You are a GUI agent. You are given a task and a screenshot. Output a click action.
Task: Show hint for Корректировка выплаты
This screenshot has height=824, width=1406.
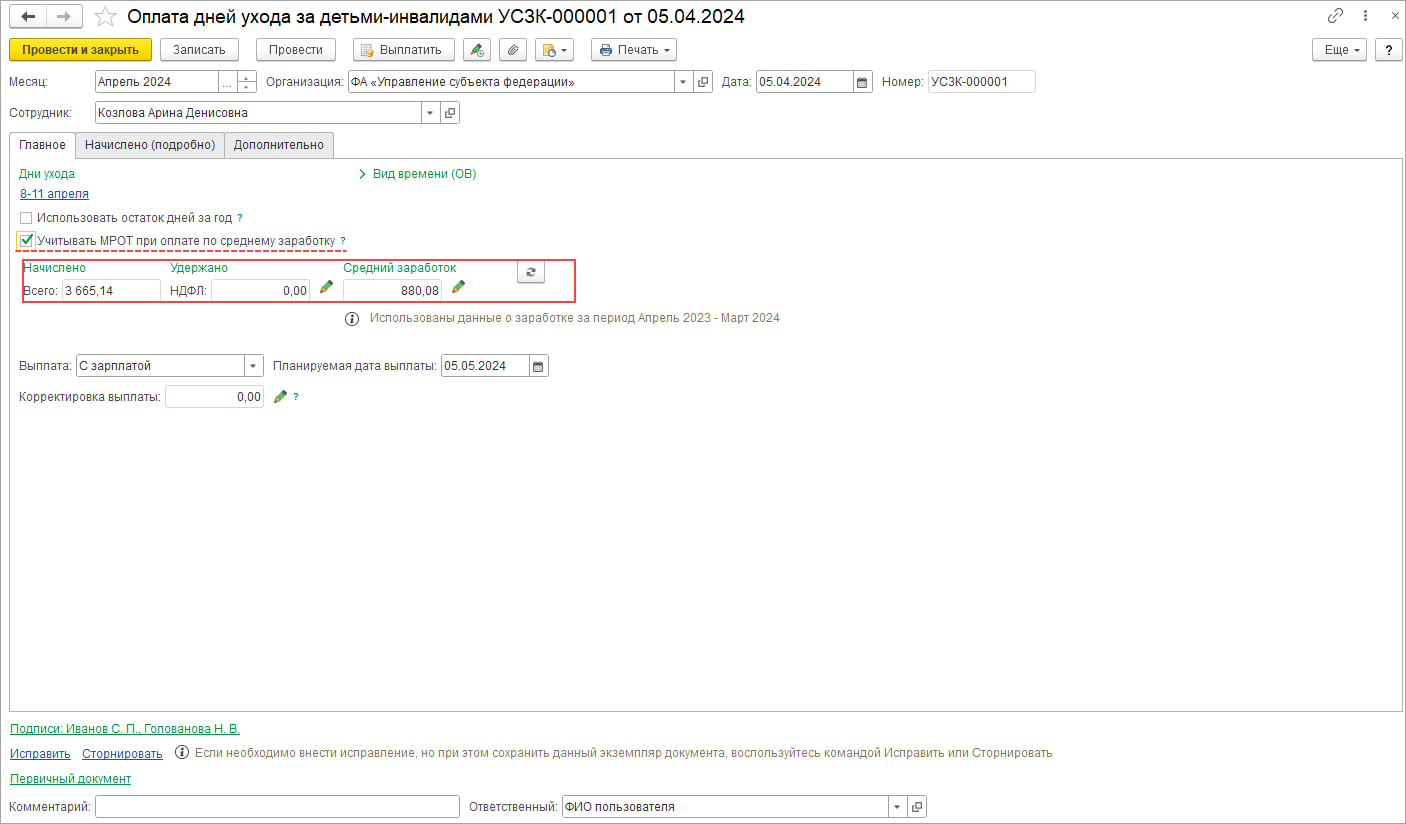click(x=296, y=397)
